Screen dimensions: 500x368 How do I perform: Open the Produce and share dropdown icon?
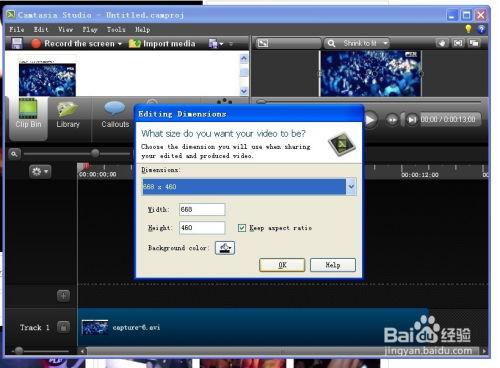pyautogui.click(x=215, y=44)
